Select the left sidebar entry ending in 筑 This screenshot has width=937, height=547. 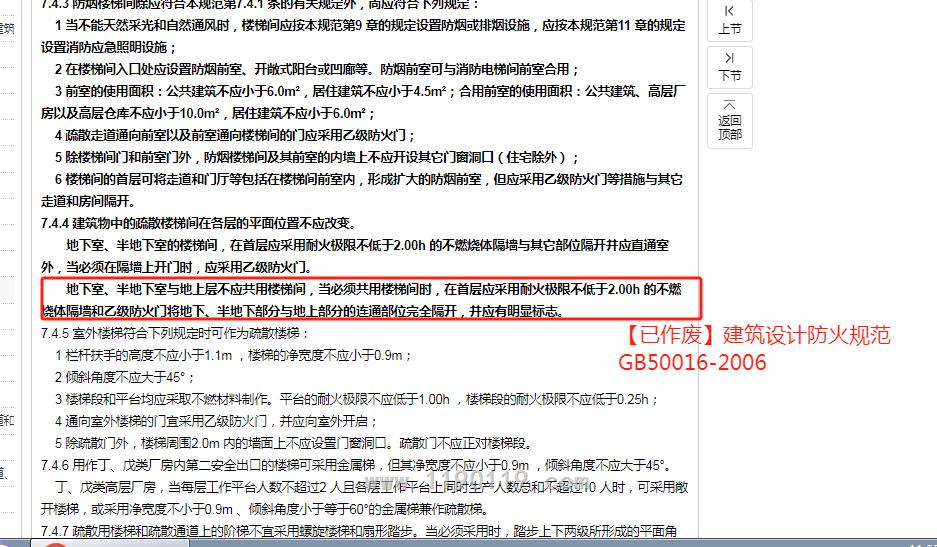(8, 28)
